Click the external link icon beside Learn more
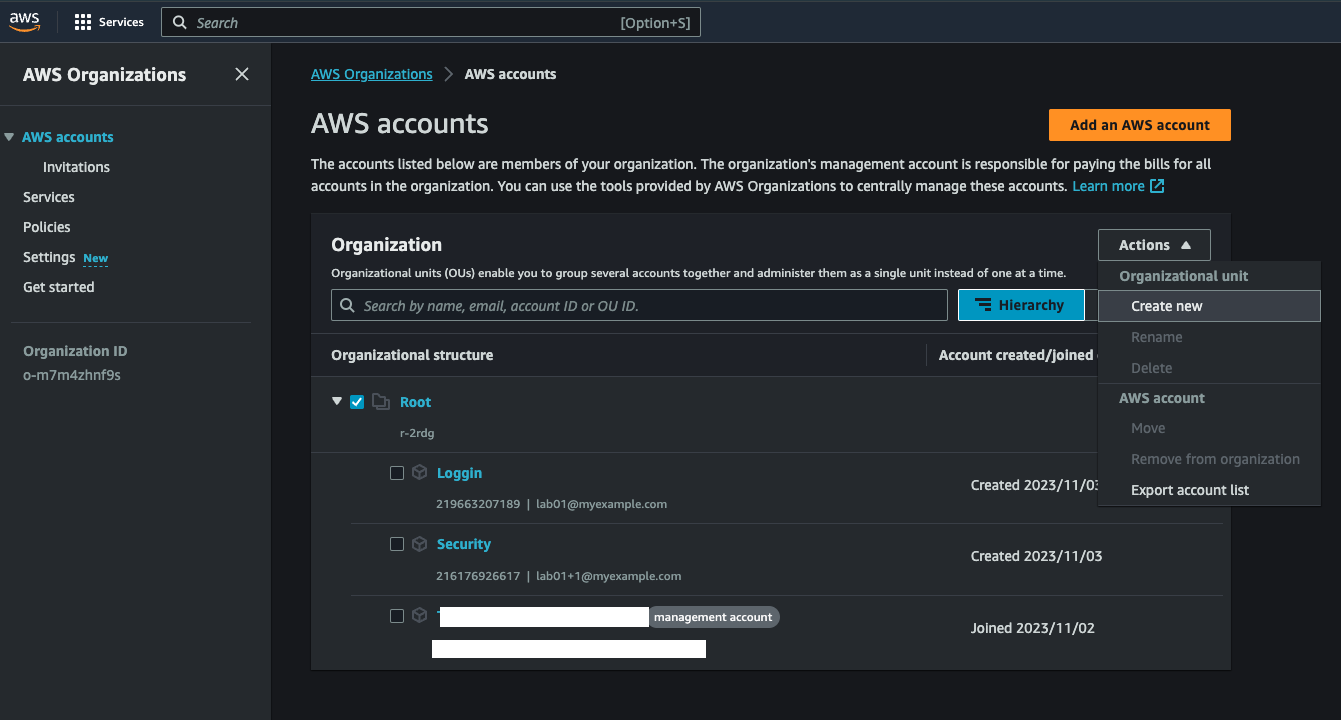The image size is (1341, 720). pyautogui.click(x=1157, y=186)
